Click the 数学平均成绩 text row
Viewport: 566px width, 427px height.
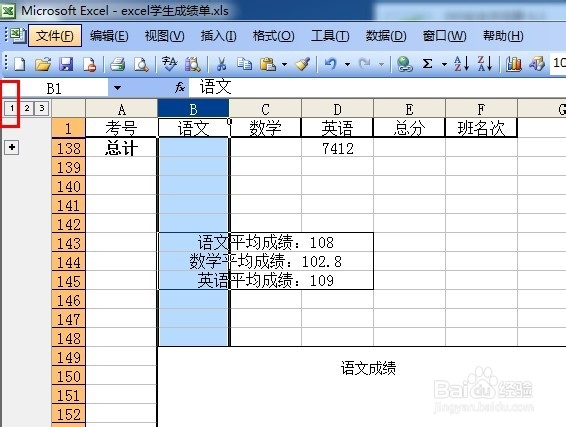coord(266,261)
